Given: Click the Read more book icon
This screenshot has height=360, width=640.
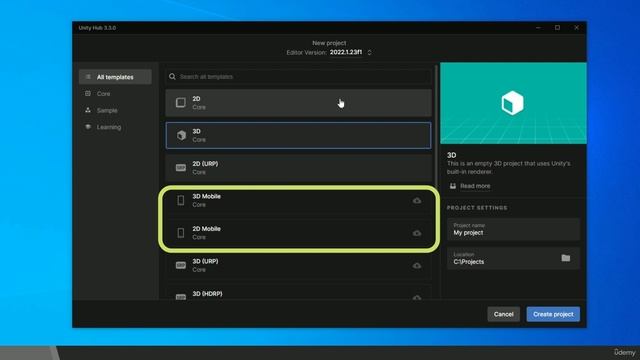Looking at the screenshot, I should (453, 186).
